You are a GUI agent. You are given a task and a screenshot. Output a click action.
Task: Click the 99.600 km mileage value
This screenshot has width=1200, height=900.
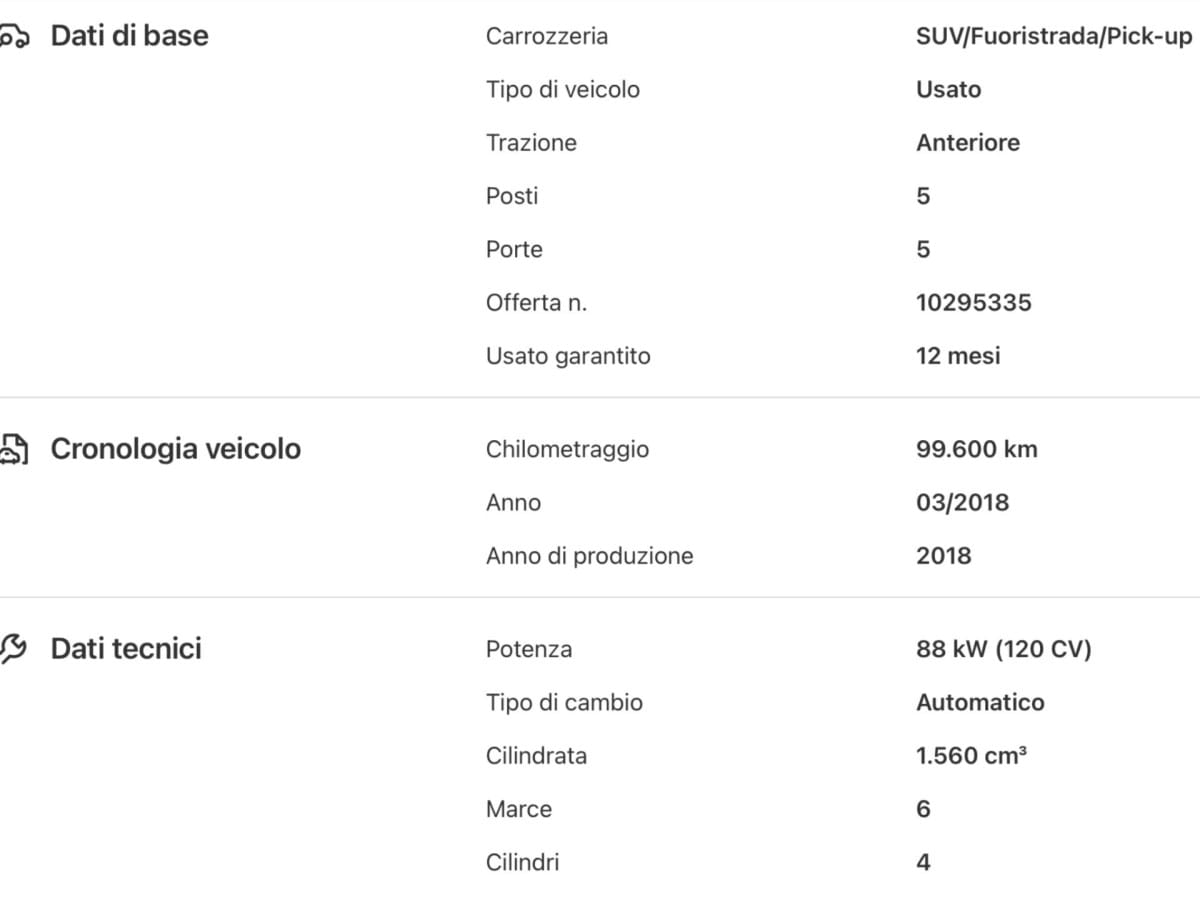coord(976,449)
